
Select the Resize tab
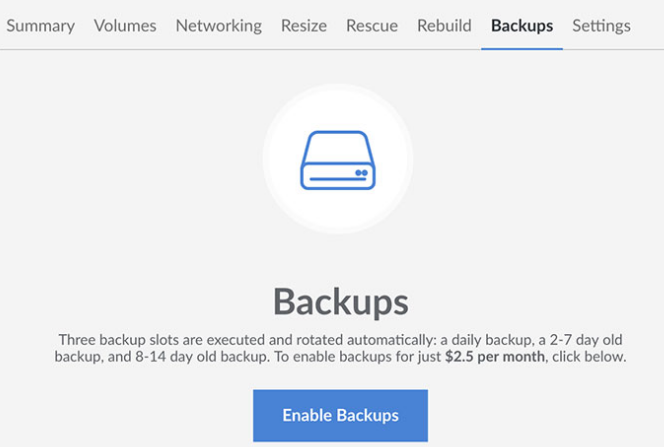point(304,25)
